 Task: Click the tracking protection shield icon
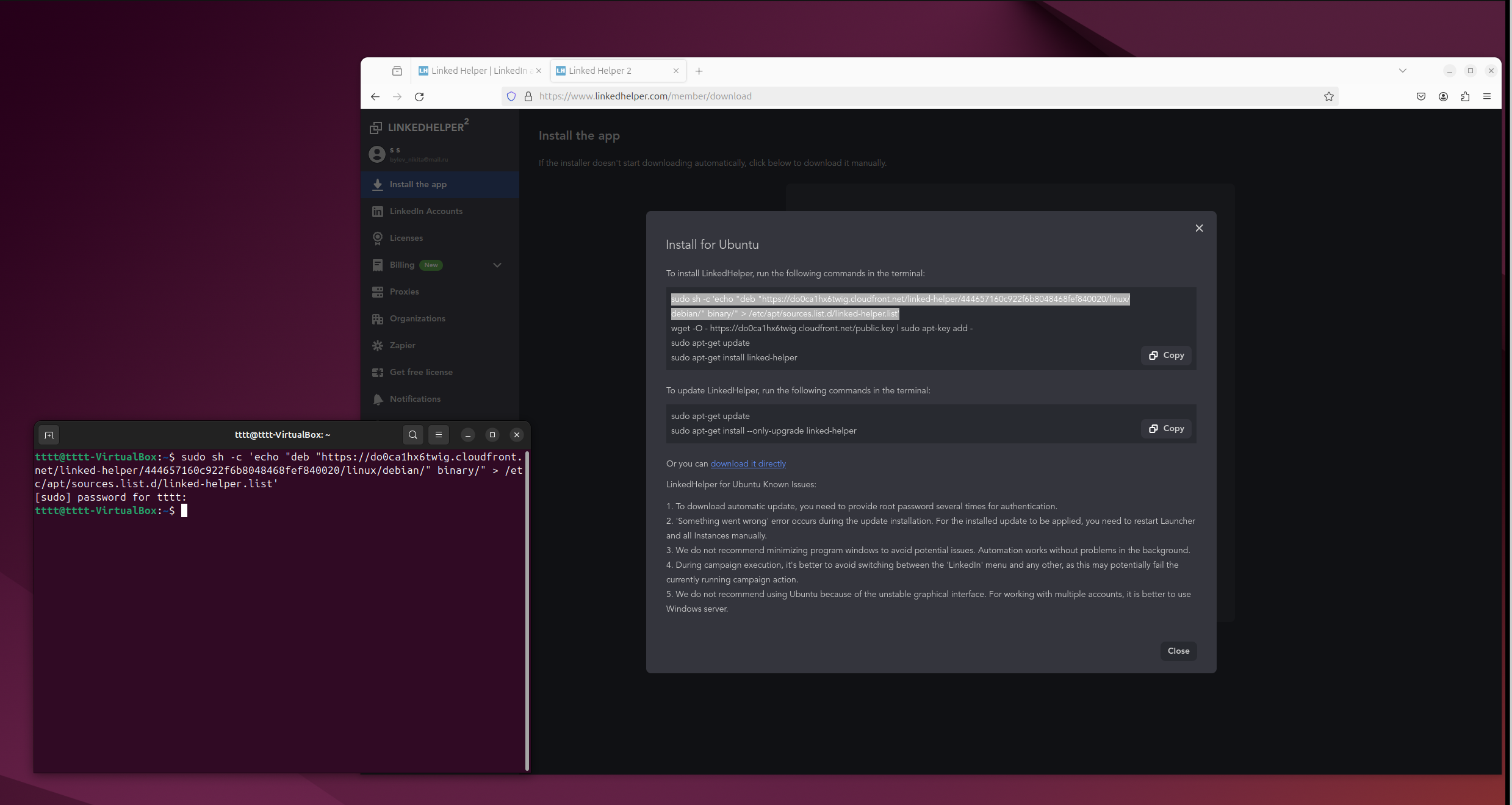511,96
